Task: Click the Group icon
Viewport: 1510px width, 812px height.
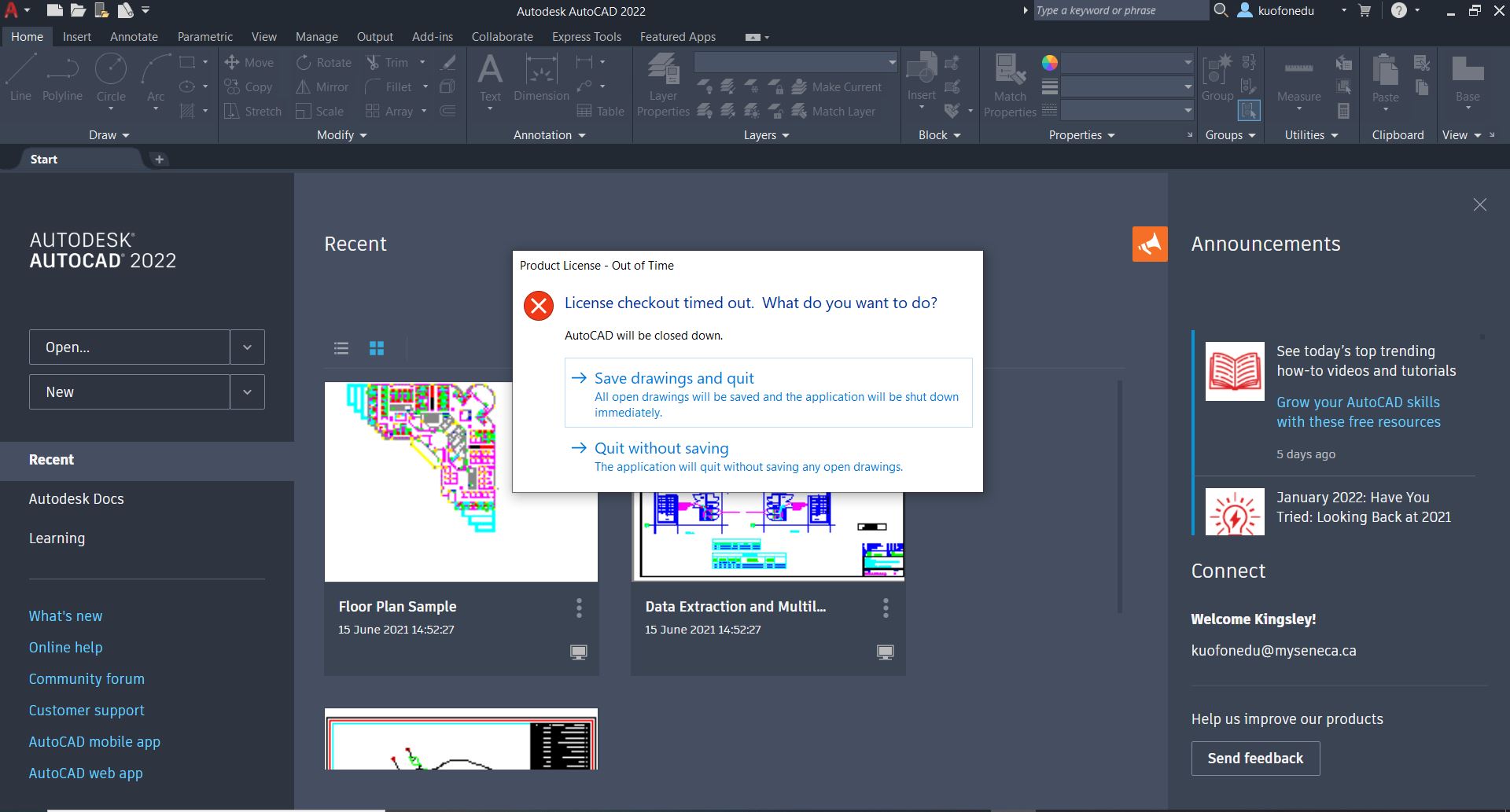Action: 1217,77
